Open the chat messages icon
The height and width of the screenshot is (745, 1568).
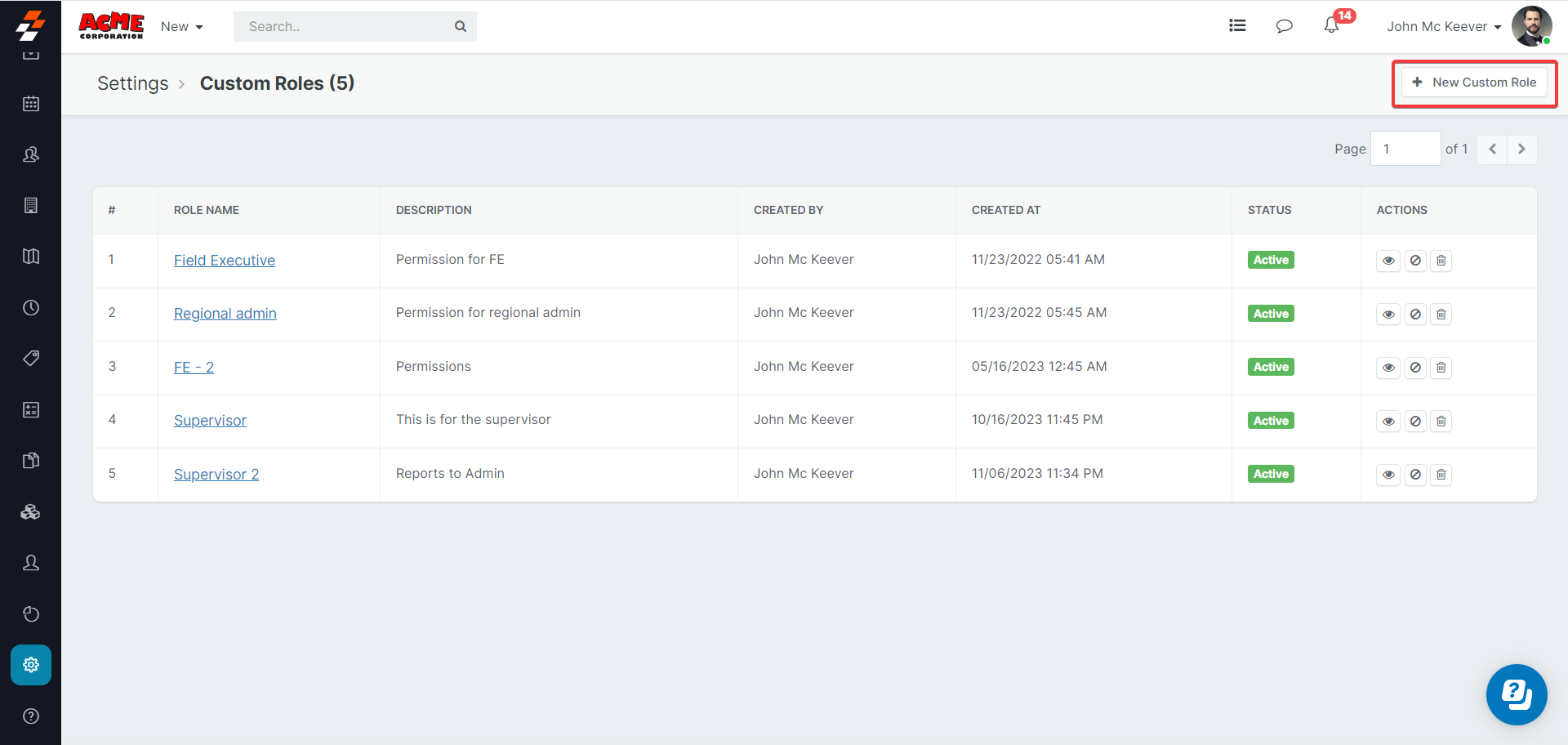pyautogui.click(x=1284, y=26)
